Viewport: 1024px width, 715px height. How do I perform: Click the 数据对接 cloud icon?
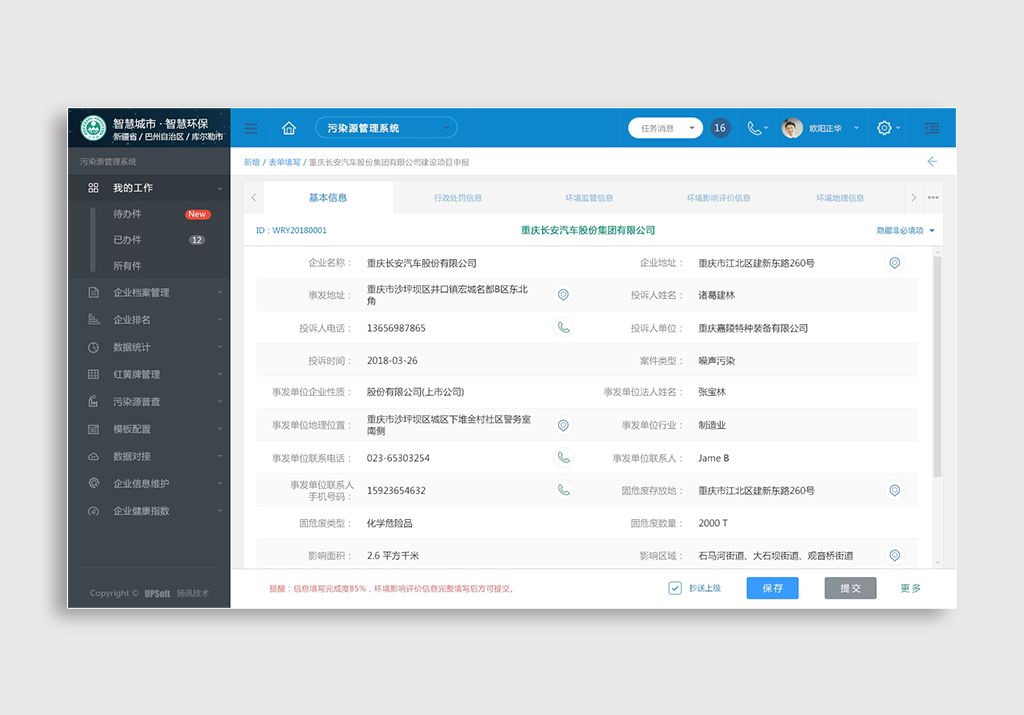93,456
